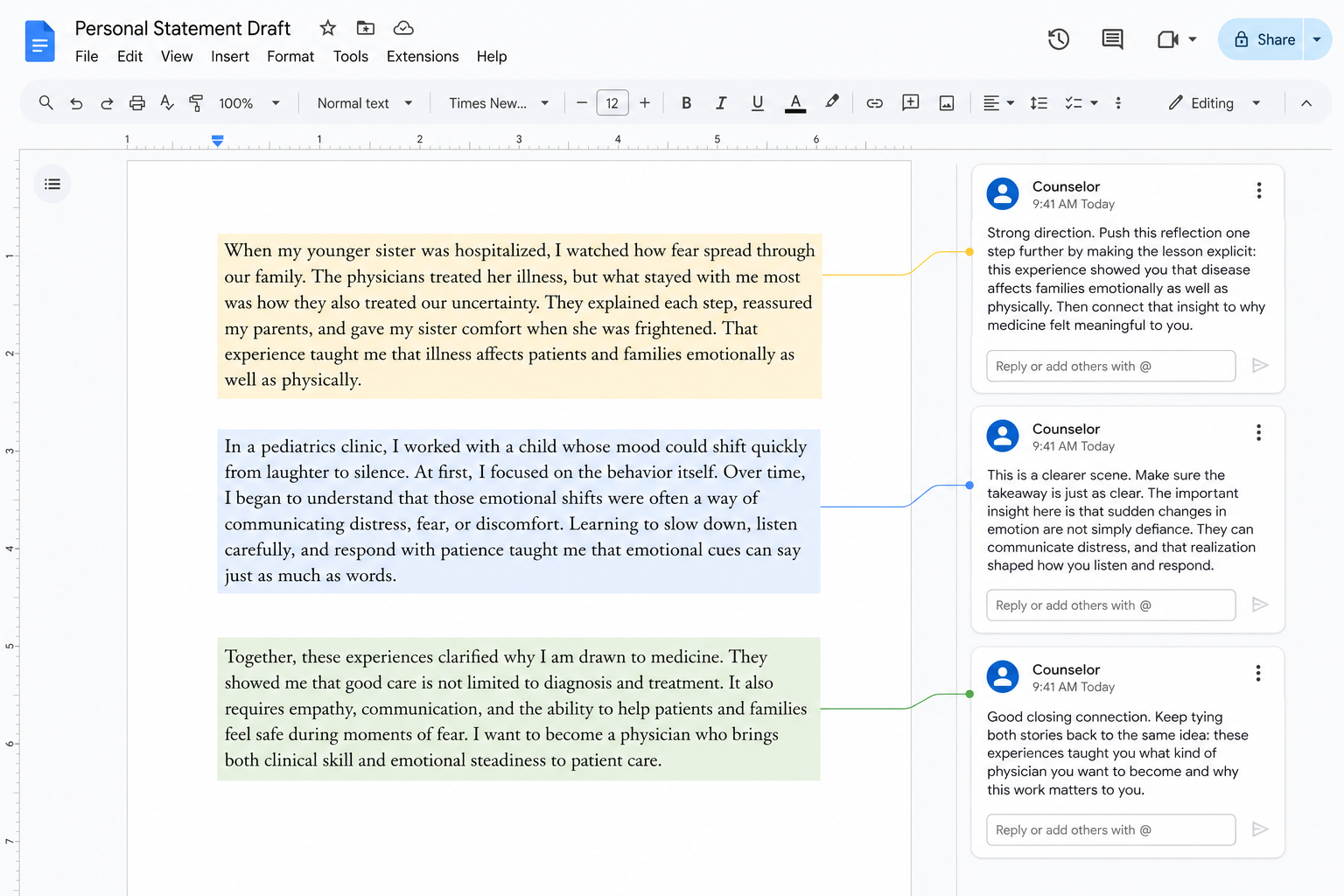1344x896 pixels.
Task: Toggle bold formatting
Action: [686, 103]
